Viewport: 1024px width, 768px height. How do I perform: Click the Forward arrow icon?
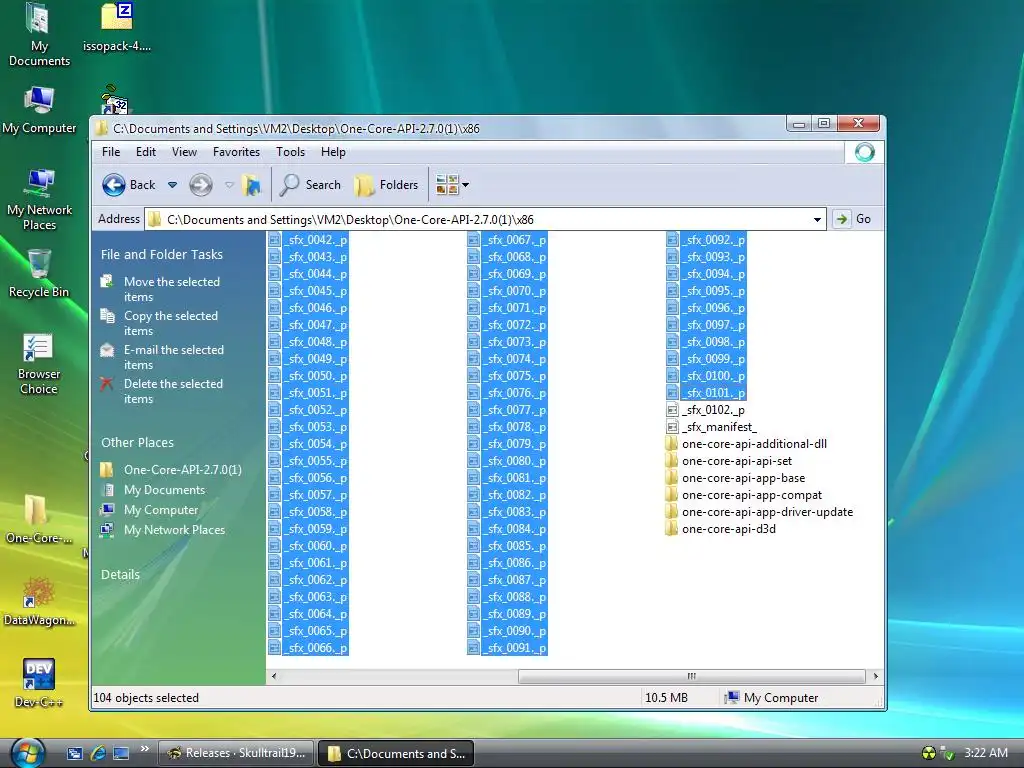pos(200,185)
